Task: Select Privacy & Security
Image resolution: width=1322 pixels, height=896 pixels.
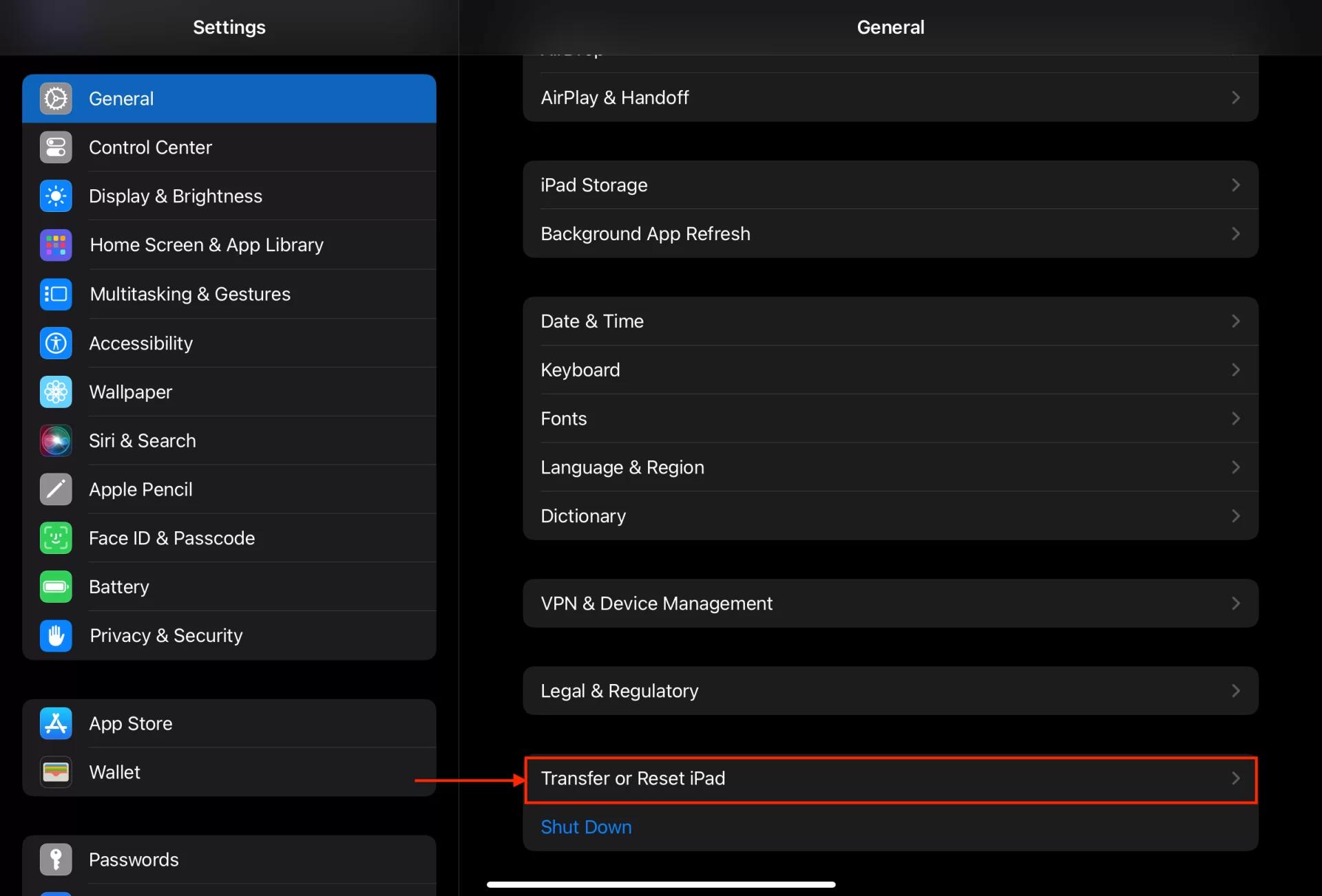Action: coord(229,636)
